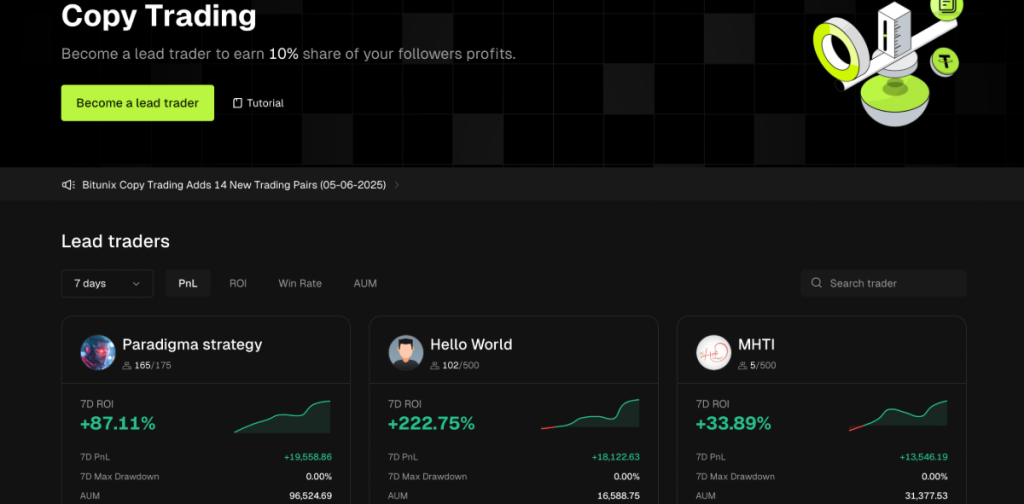Click the +19,558.86 PnL value
This screenshot has width=1024, height=504.
[308, 457]
